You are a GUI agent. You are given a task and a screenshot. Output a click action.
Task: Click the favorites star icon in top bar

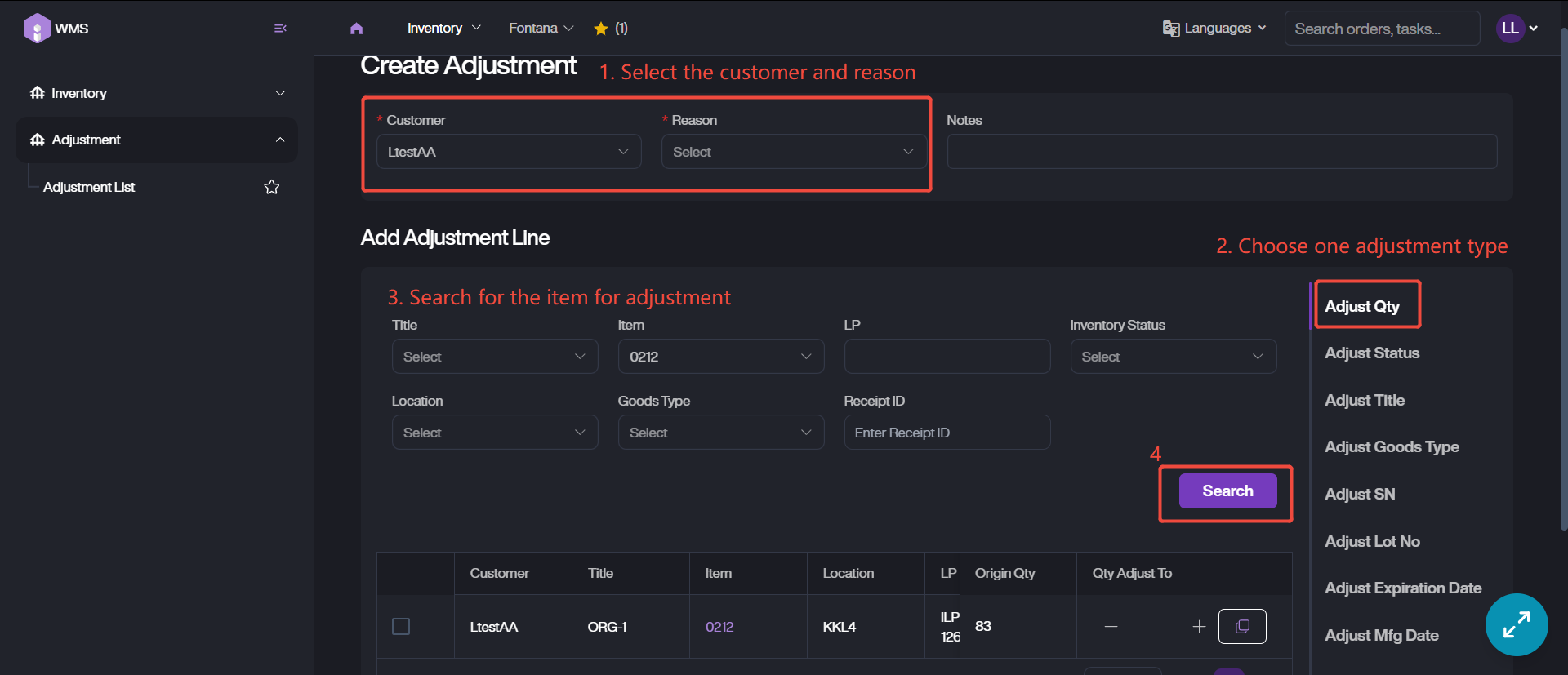coord(601,29)
